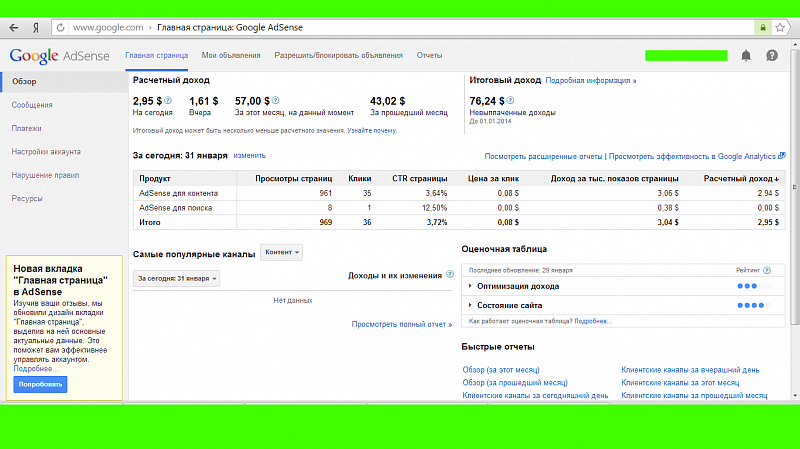Follow Подробная информация » link
The image size is (800, 449).
(x=591, y=81)
